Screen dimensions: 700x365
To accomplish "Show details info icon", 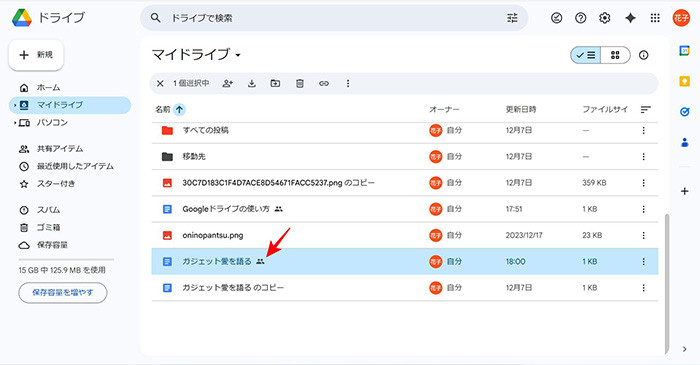I will [x=643, y=55].
